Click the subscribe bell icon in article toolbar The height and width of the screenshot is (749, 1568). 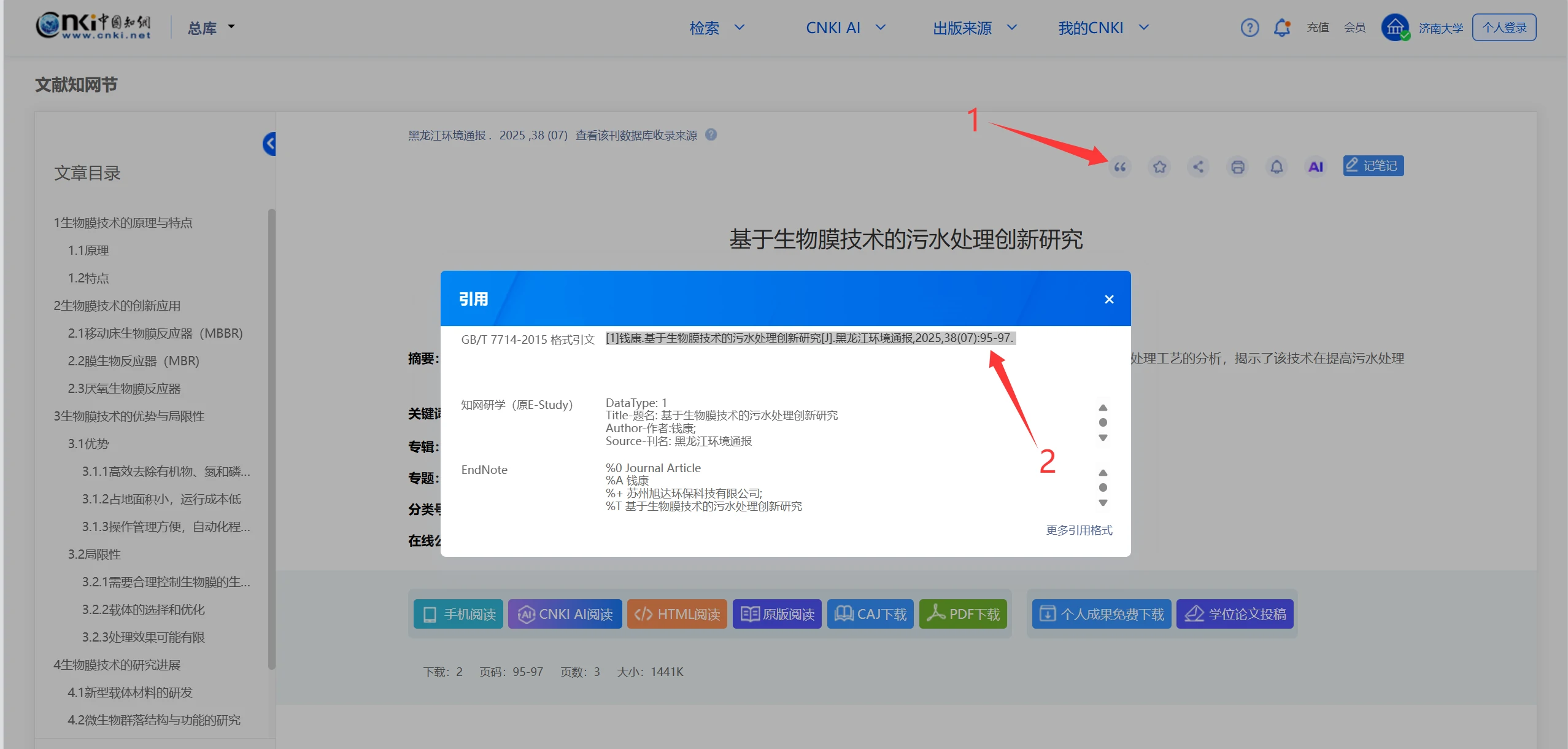coord(1276,167)
